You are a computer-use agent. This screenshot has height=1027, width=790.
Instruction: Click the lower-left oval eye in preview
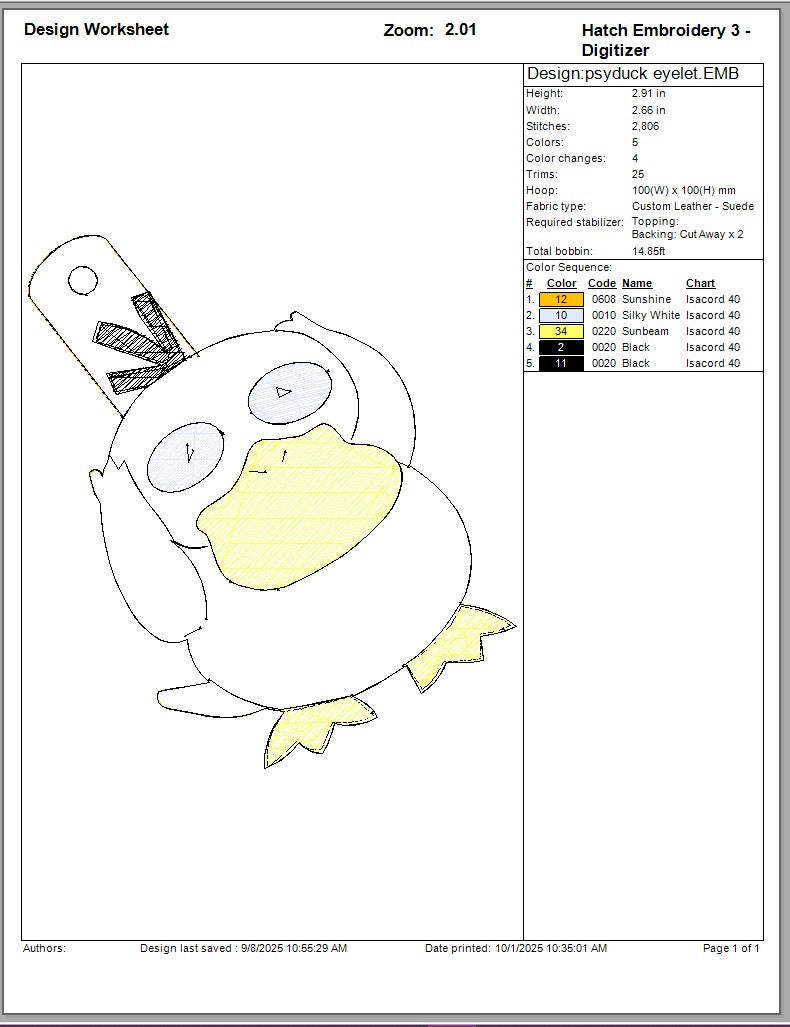point(185,457)
